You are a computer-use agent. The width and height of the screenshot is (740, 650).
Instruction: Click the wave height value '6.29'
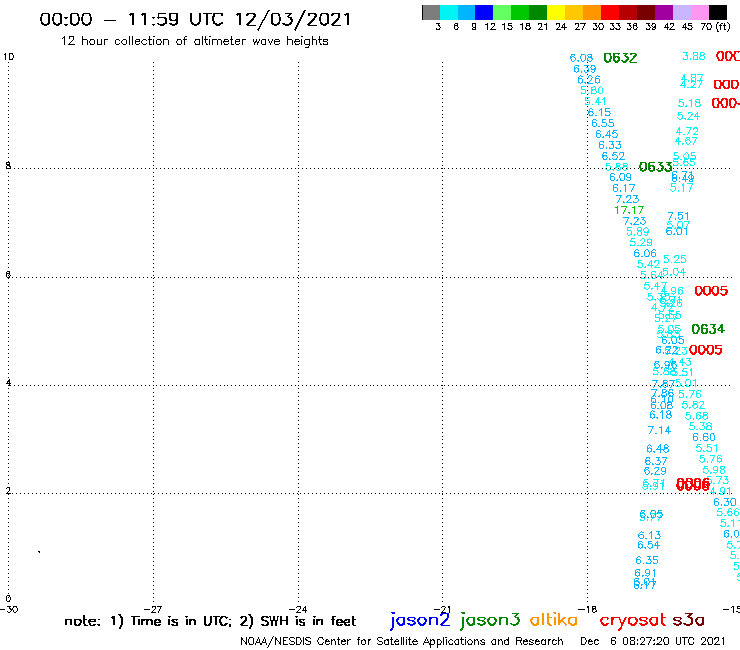655,471
